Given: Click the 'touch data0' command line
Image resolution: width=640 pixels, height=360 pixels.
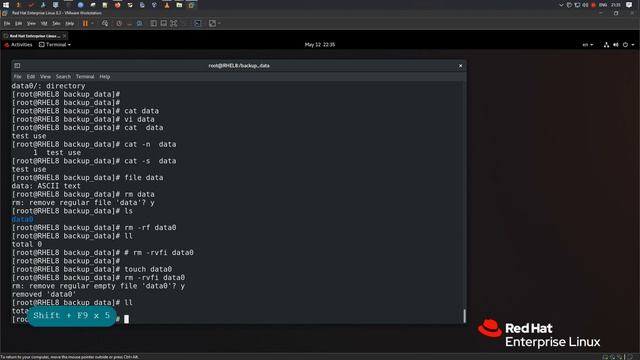Looking at the screenshot, I should (92, 269).
